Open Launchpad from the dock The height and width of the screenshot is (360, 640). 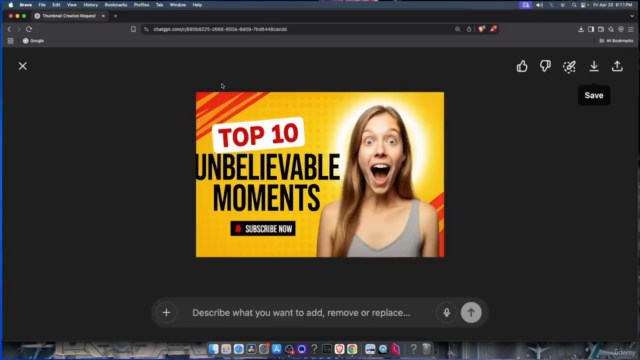pyautogui.click(x=226, y=349)
